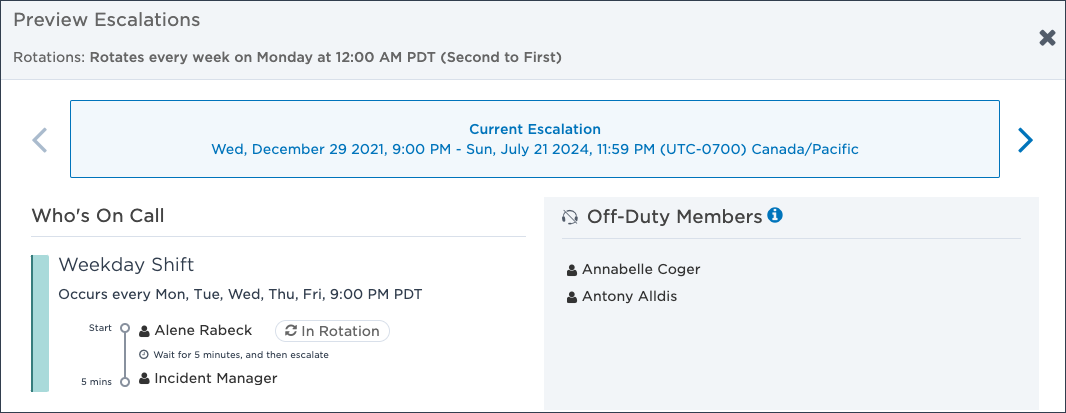Click the 5 mins escalation marker

pyautogui.click(x=124, y=382)
